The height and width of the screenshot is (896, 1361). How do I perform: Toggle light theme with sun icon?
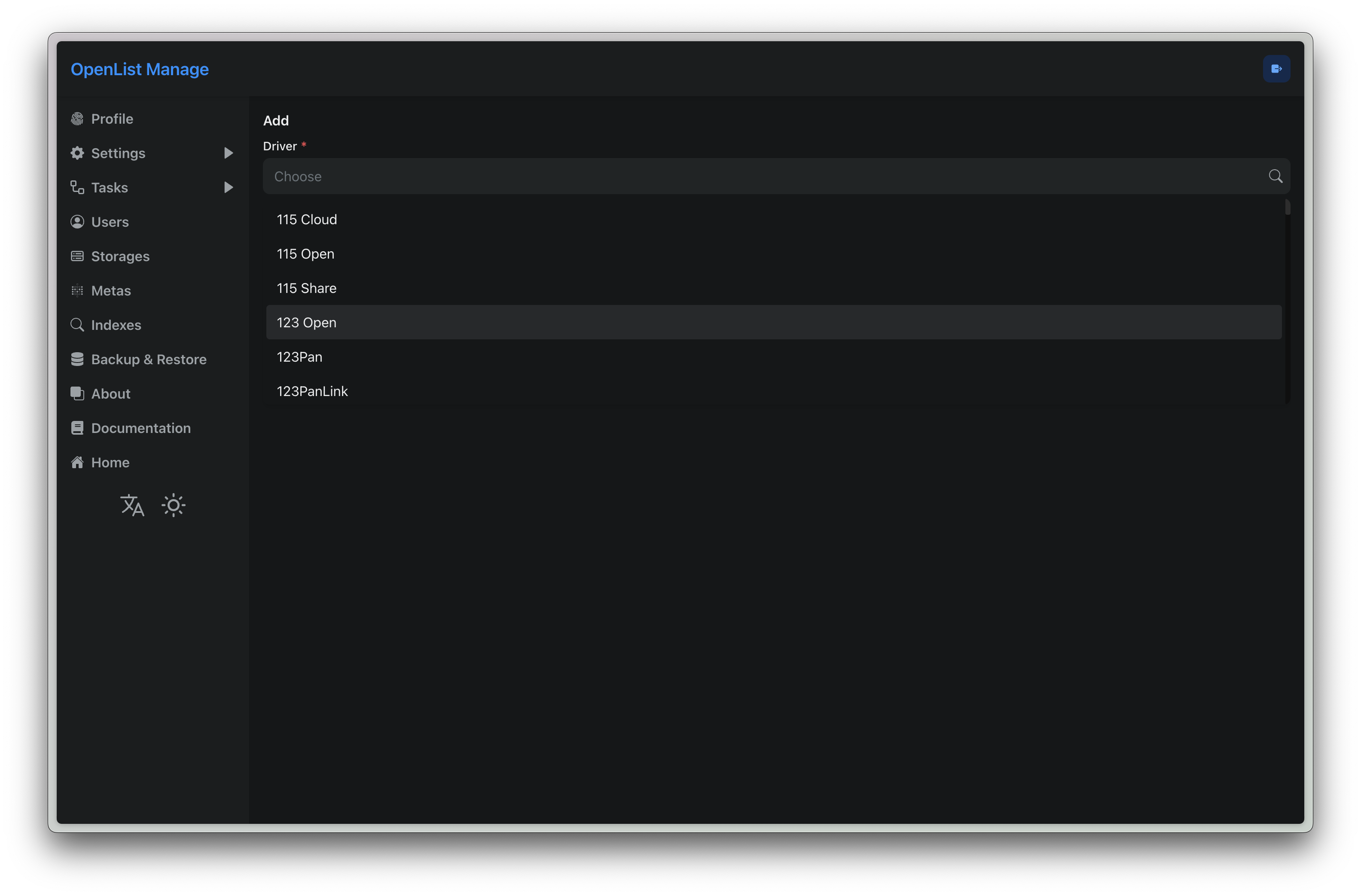pos(173,506)
